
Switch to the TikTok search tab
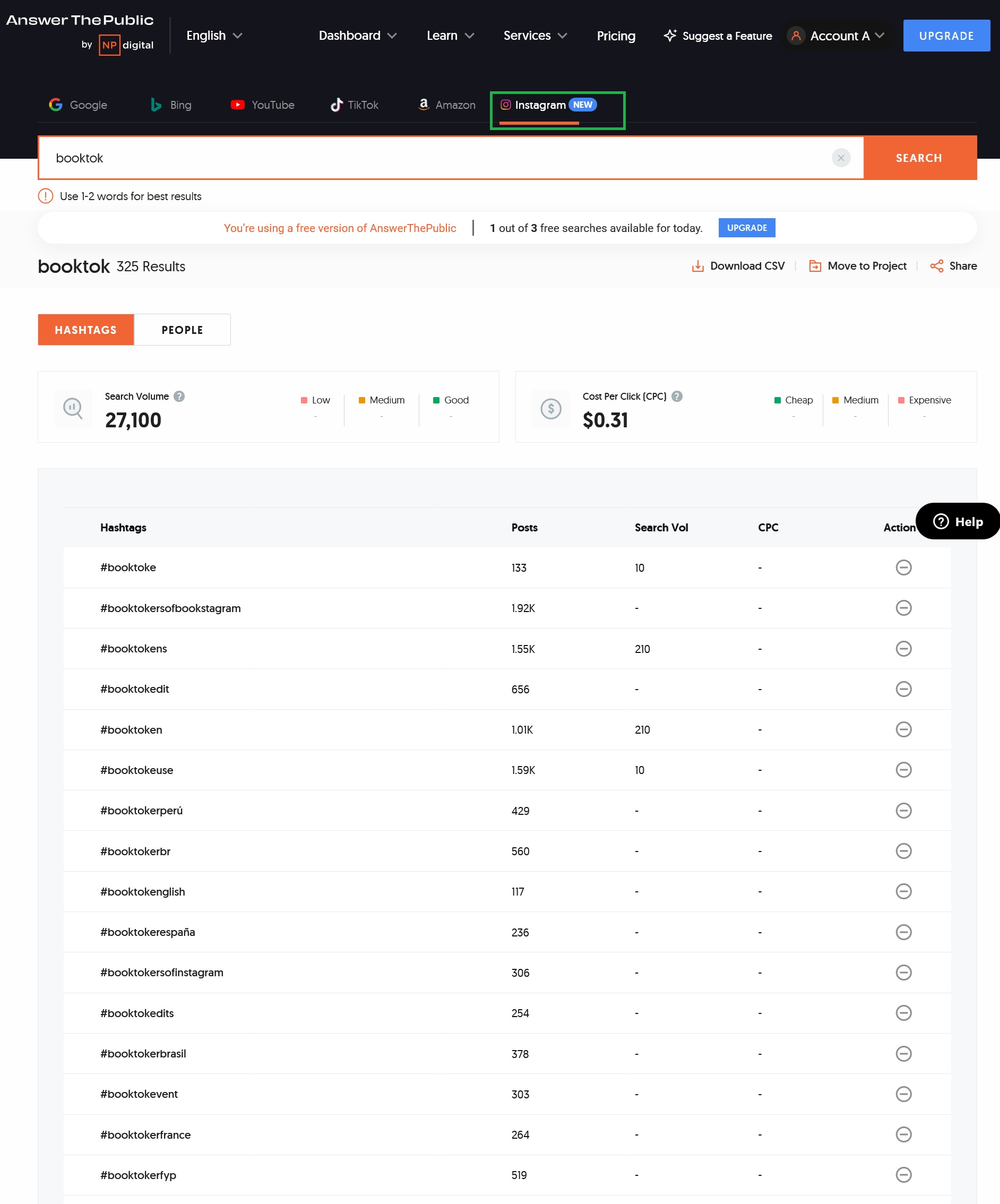click(355, 105)
